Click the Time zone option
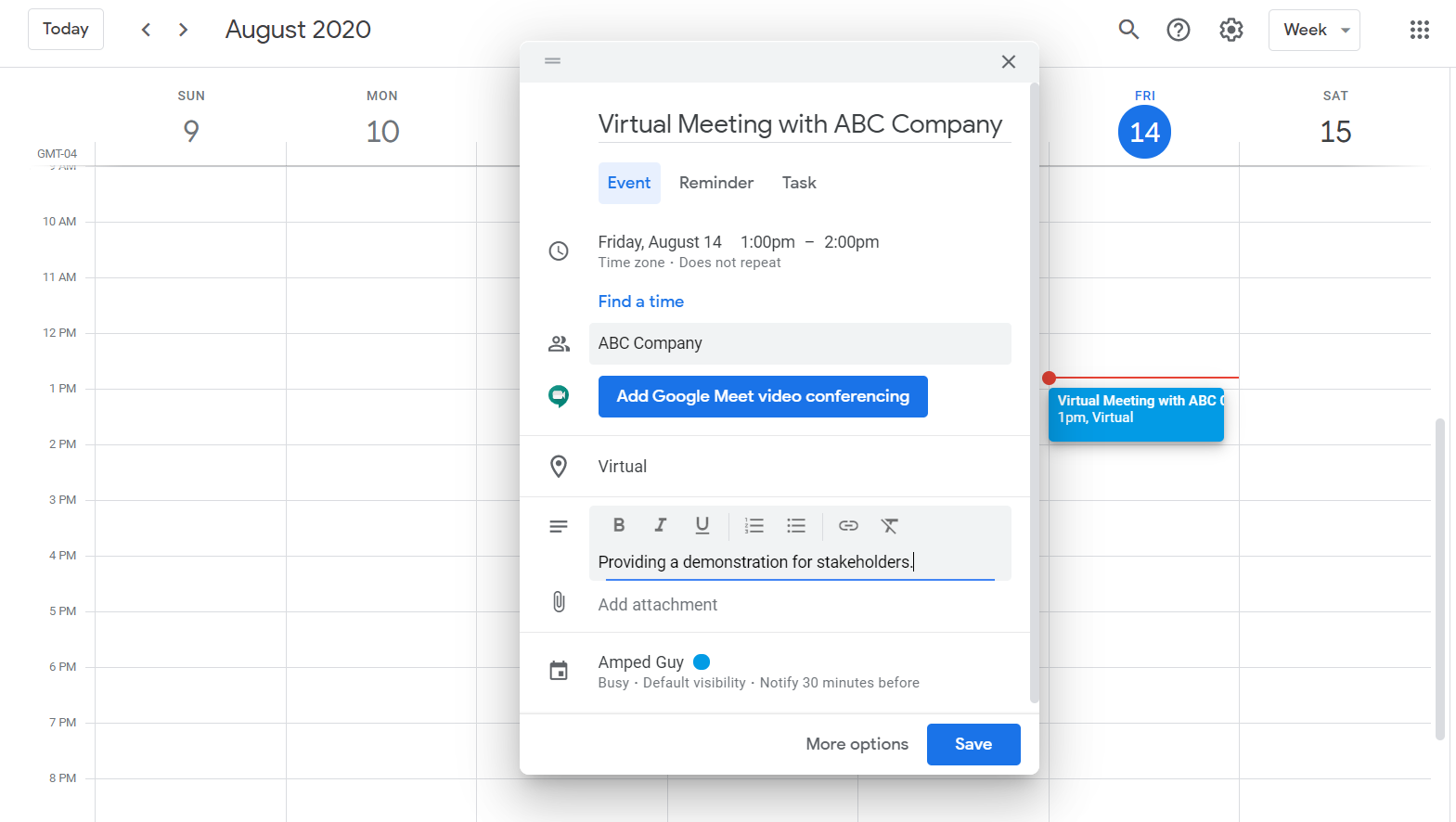The height and width of the screenshot is (822, 1456). 632,263
